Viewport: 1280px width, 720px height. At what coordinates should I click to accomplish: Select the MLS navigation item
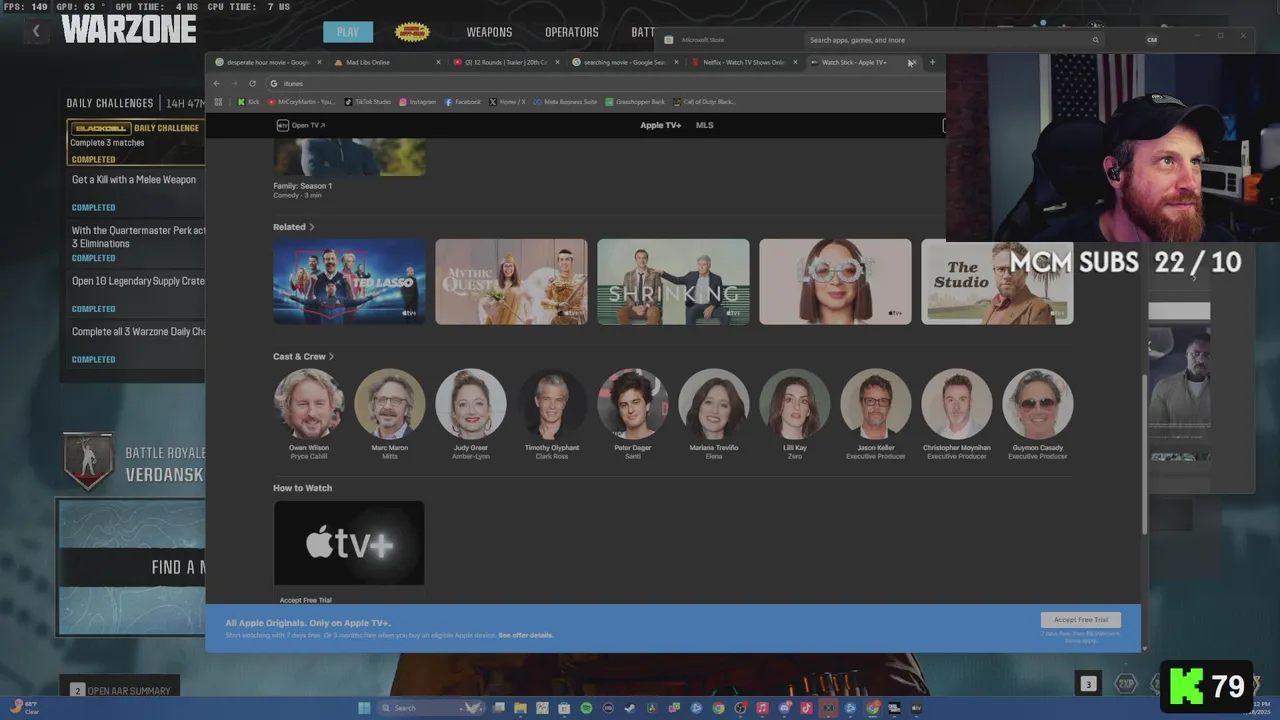(x=705, y=125)
